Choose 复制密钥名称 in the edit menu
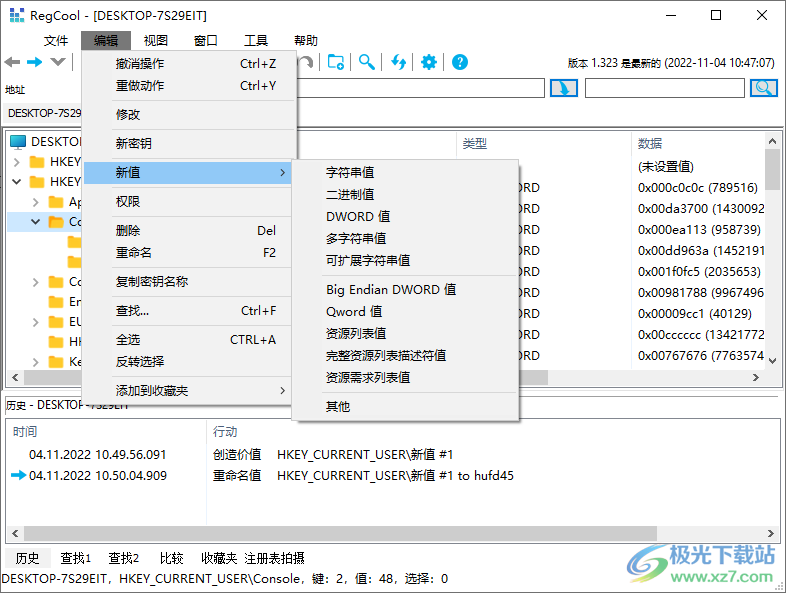This screenshot has height=593, width=786. 188,282
